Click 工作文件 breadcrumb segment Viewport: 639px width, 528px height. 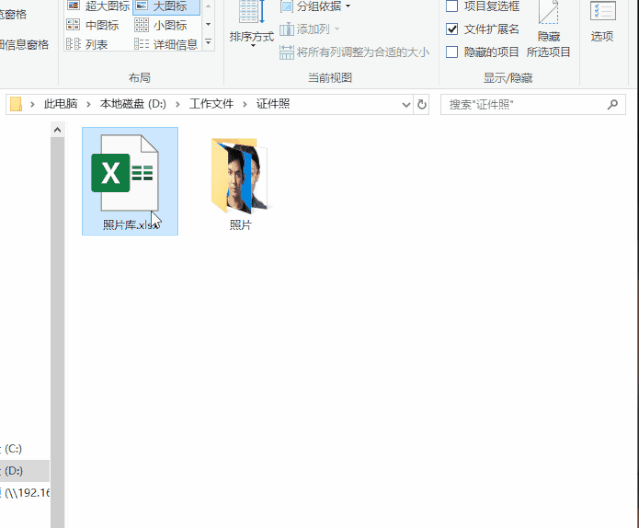[211, 104]
